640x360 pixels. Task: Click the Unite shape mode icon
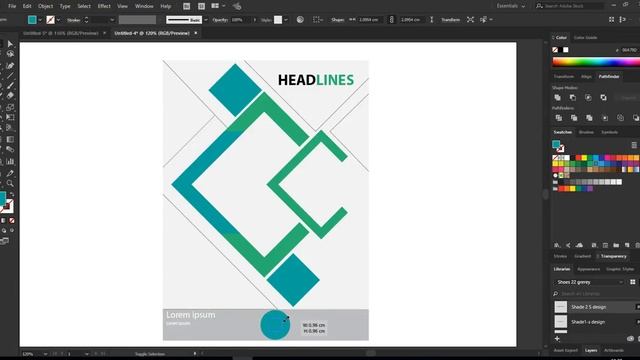tap(558, 98)
